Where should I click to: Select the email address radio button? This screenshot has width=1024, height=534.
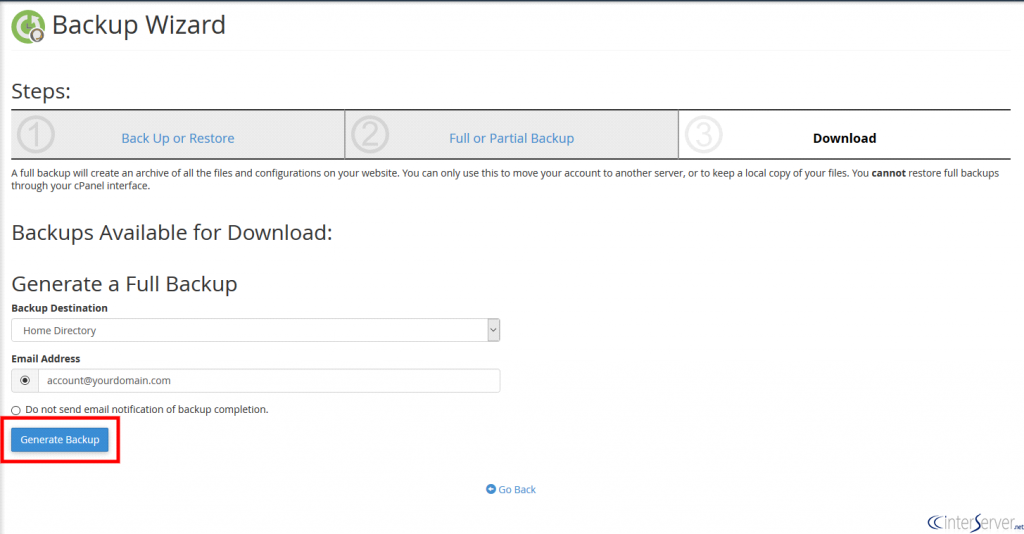coord(25,380)
